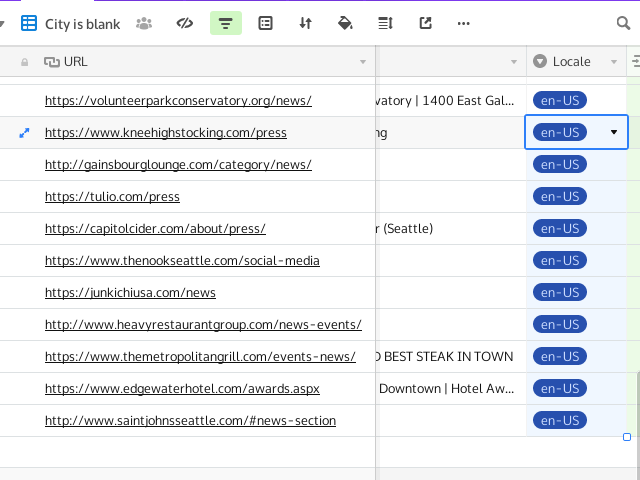
Task: Open the middle column header dropdown arrow
Action: coord(514,62)
